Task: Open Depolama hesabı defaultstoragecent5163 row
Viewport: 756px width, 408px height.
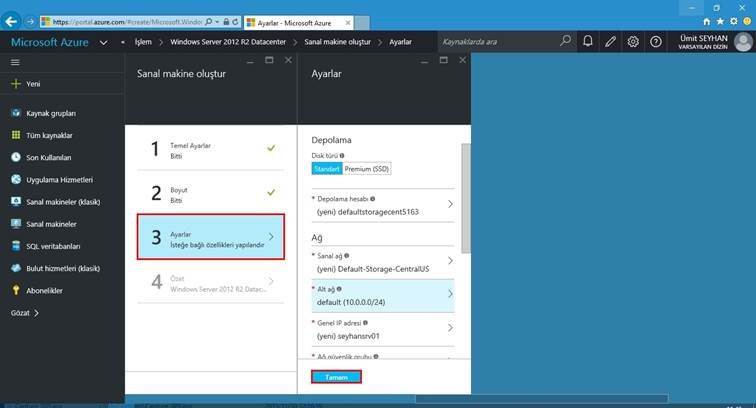Action: coord(383,205)
